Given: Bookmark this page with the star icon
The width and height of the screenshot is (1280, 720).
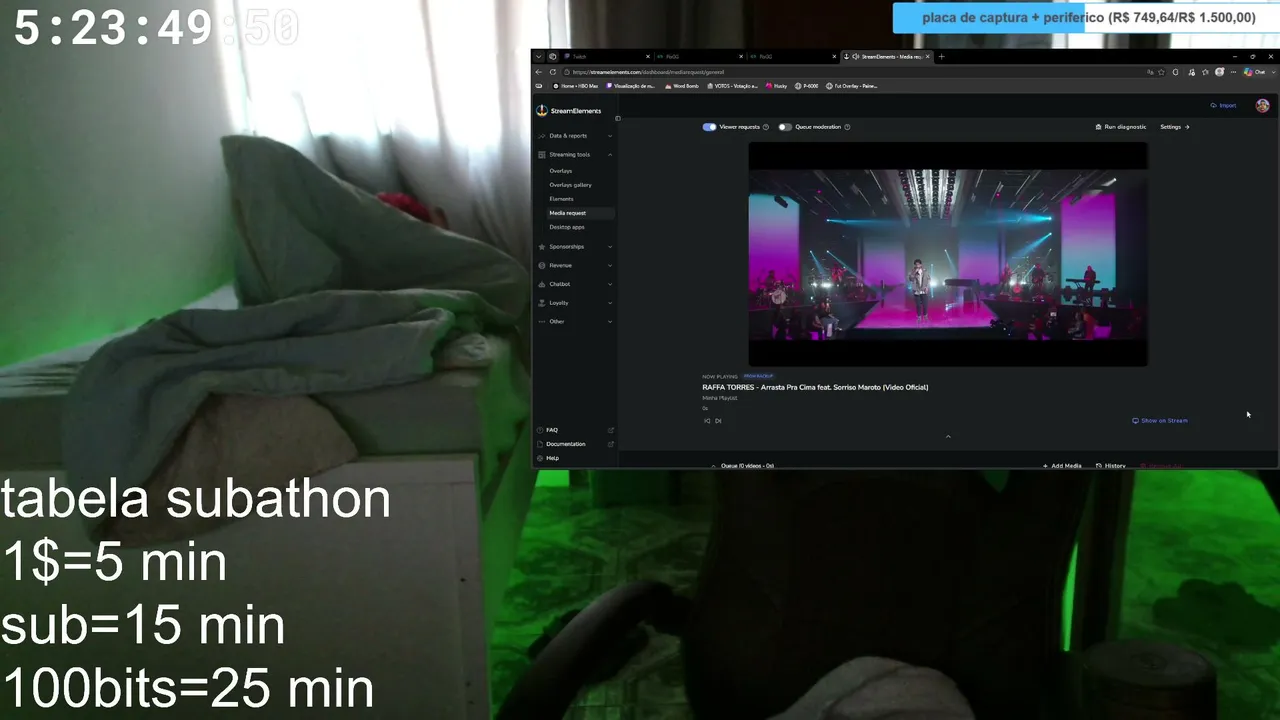Looking at the screenshot, I should 1163,72.
